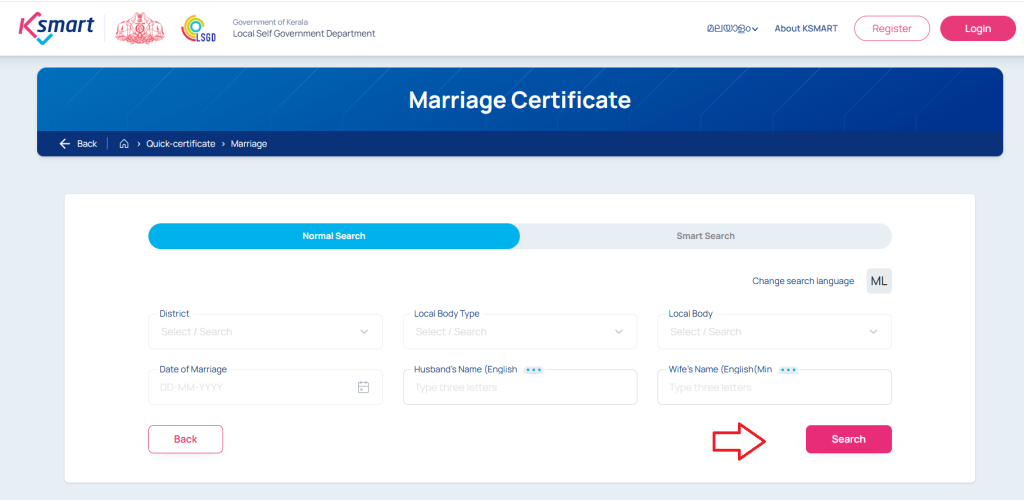Expand the Local Body Type dropdown
Screen dimensions: 1024x500
coord(520,332)
